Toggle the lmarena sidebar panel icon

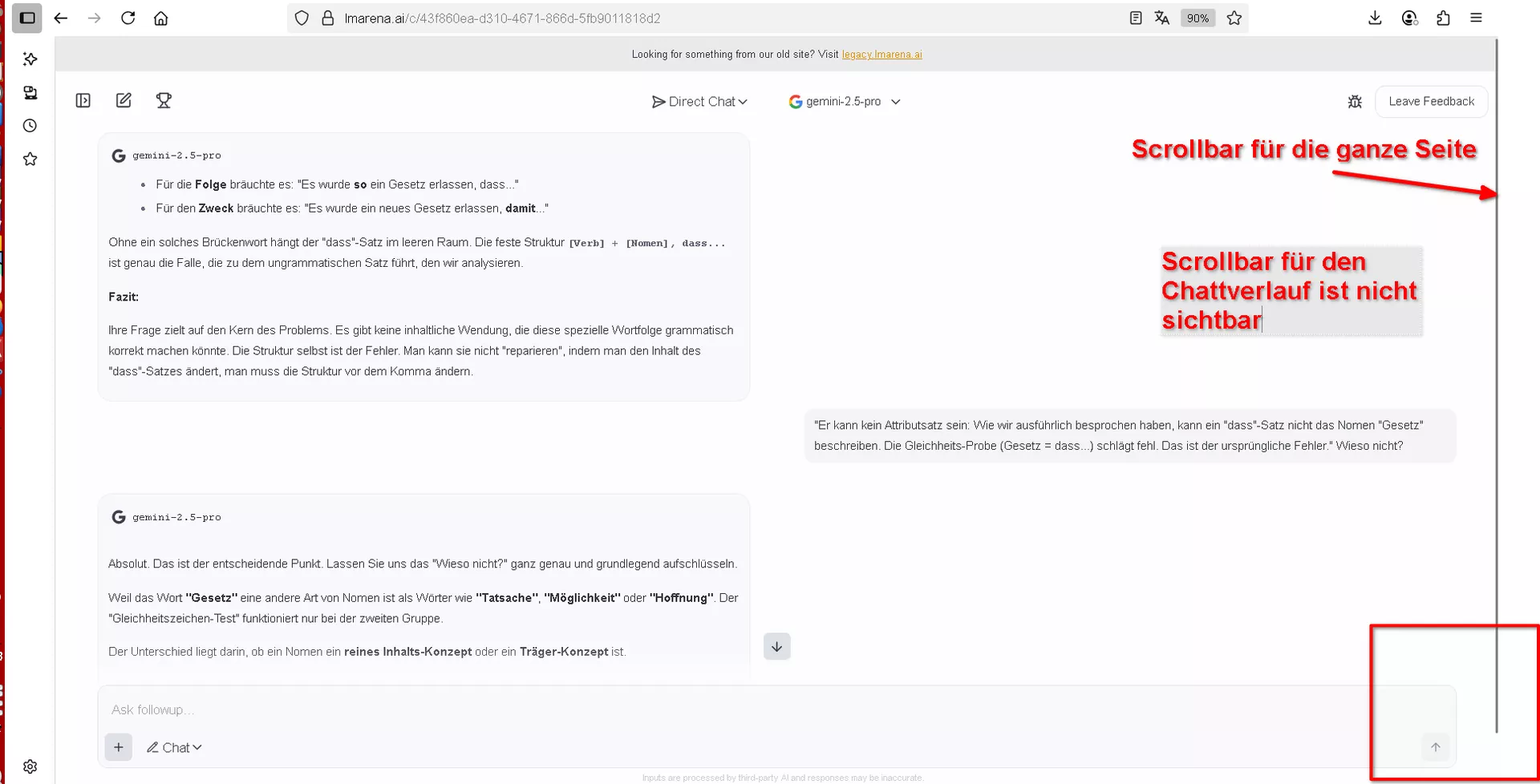click(x=83, y=100)
